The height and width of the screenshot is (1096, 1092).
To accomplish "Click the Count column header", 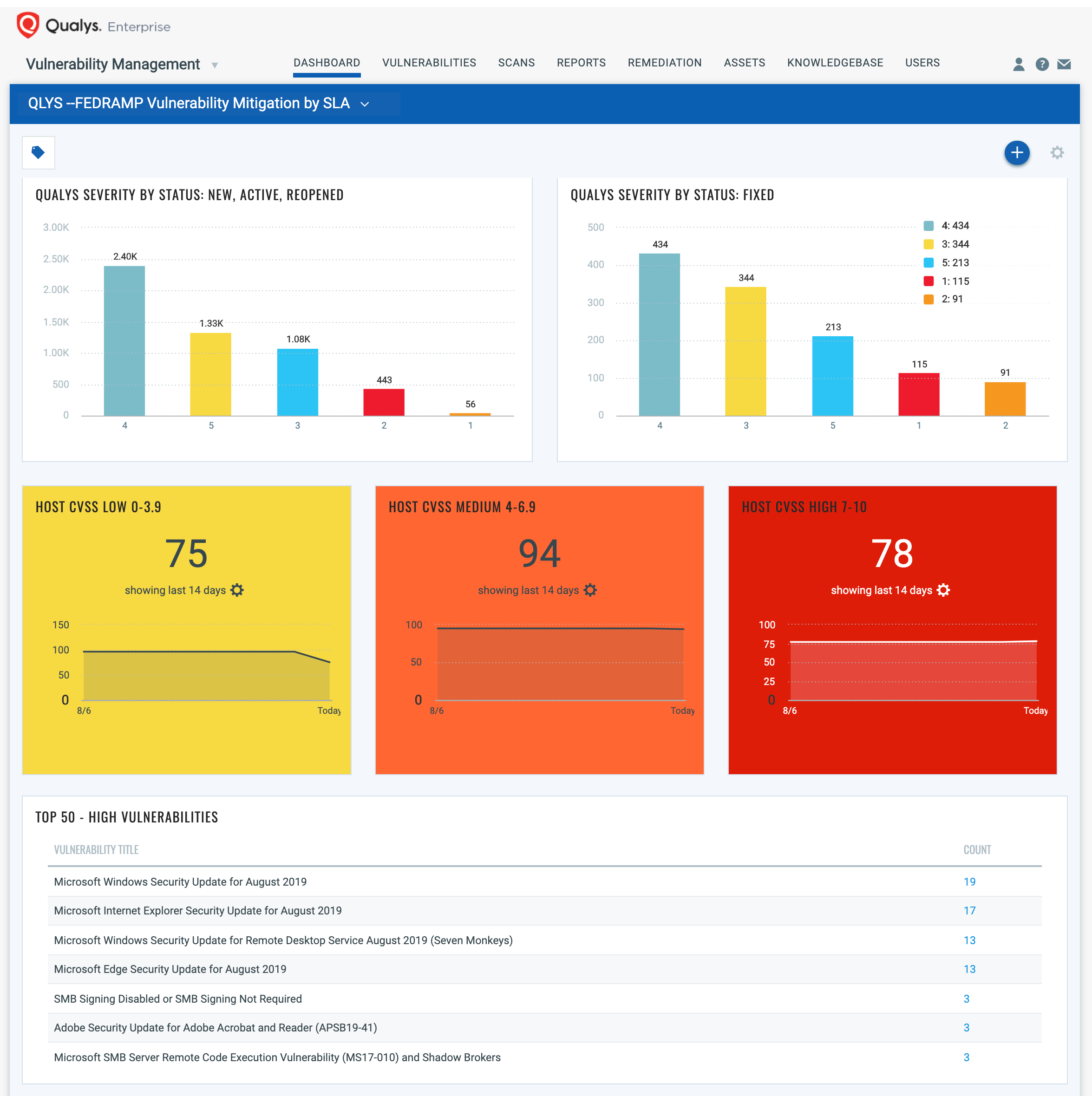I will [977, 850].
